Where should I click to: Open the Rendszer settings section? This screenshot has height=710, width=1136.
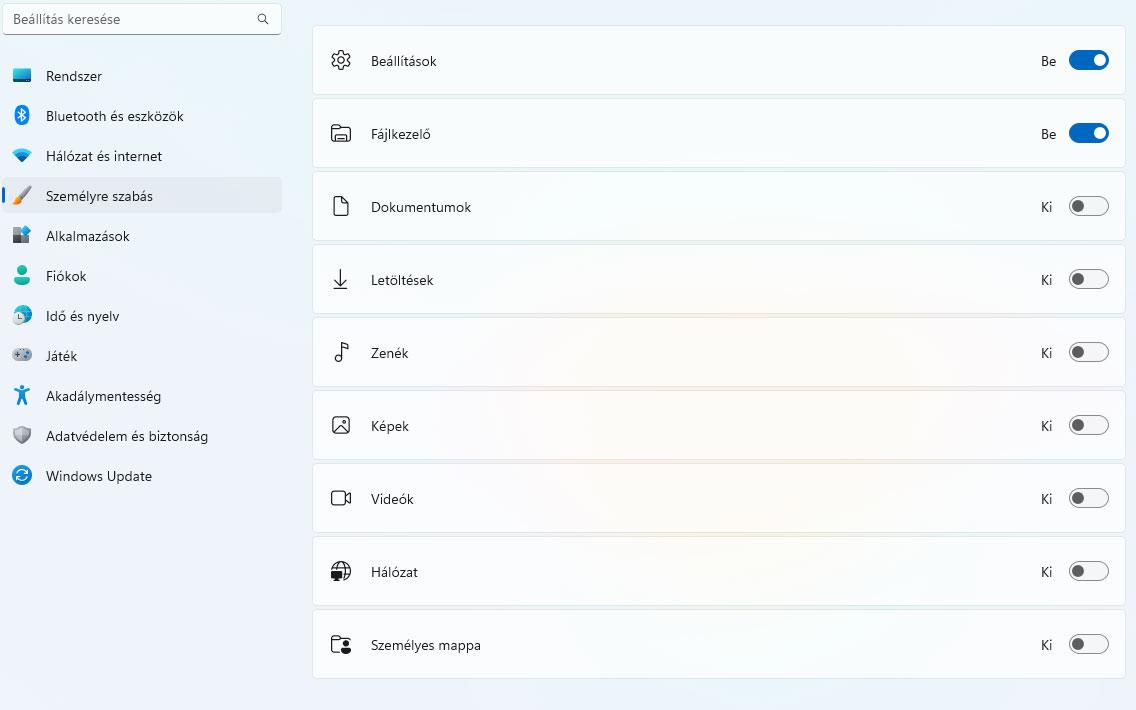point(74,76)
